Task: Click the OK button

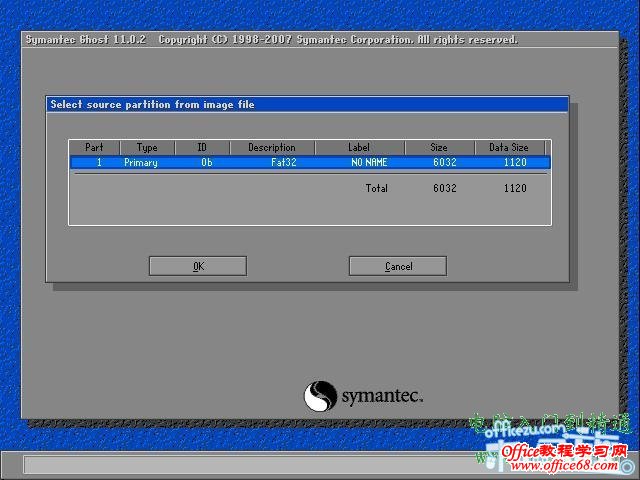Action: (198, 266)
